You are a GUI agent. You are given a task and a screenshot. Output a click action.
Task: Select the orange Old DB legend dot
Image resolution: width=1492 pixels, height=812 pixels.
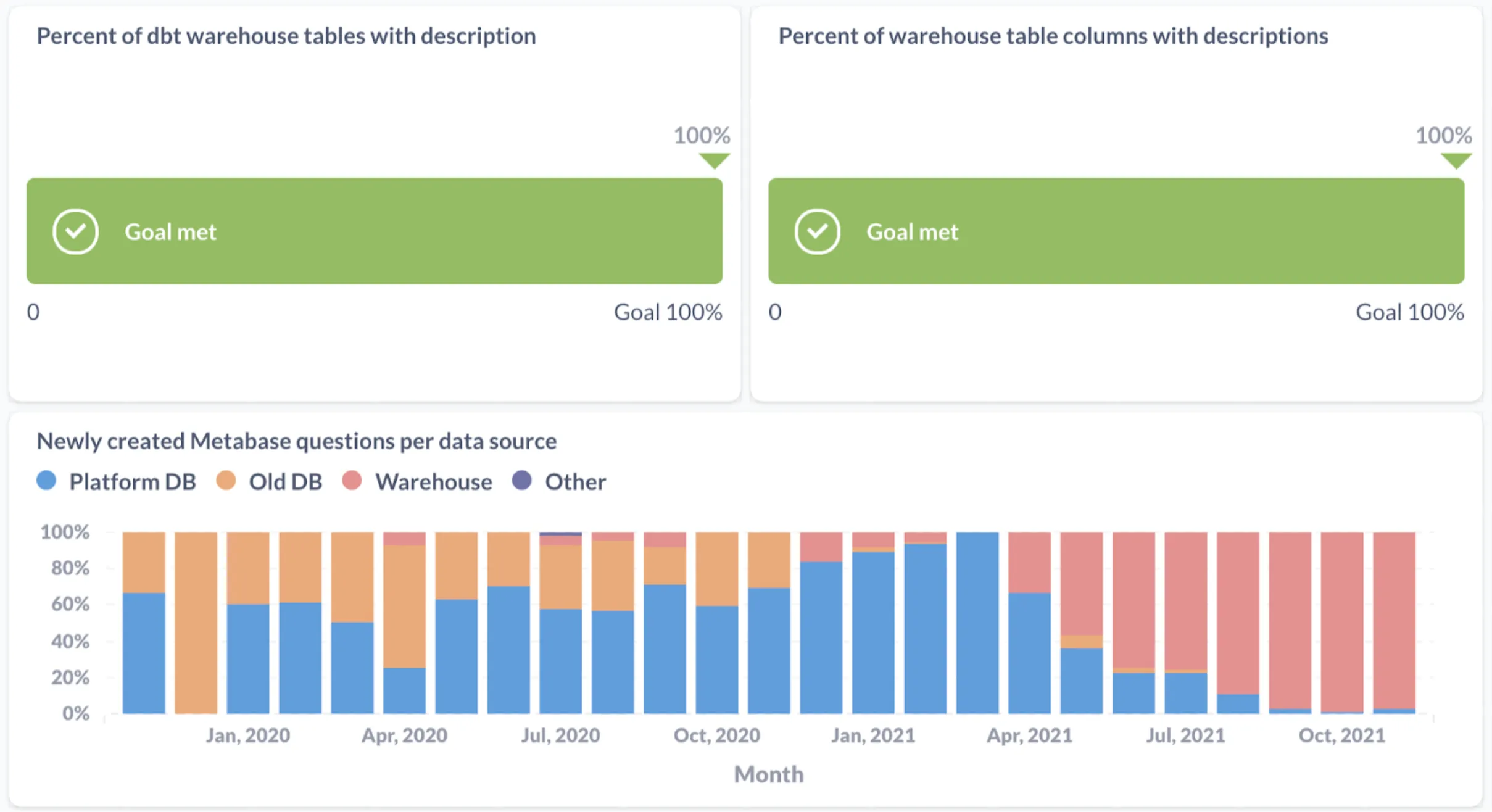coord(226,481)
